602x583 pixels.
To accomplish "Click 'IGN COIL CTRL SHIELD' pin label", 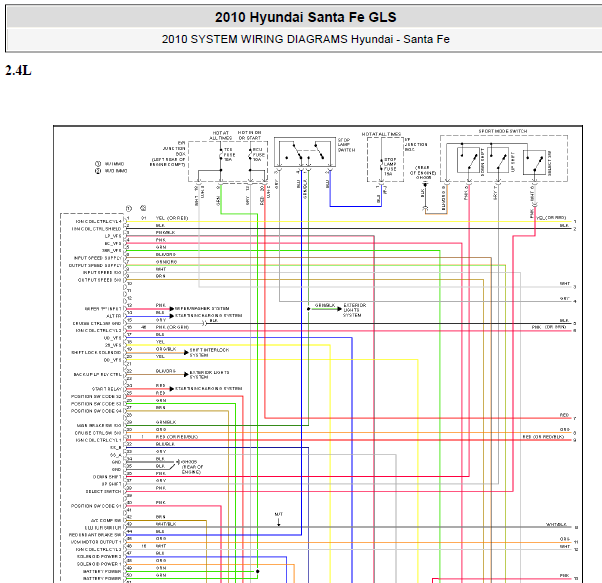I will [96, 229].
